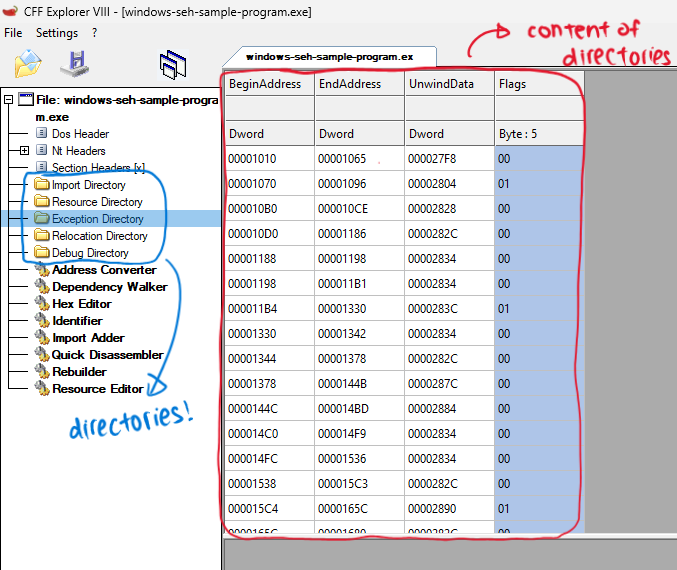677x570 pixels.
Task: Select the Quick Disassembler tool
Action: pos(107,355)
